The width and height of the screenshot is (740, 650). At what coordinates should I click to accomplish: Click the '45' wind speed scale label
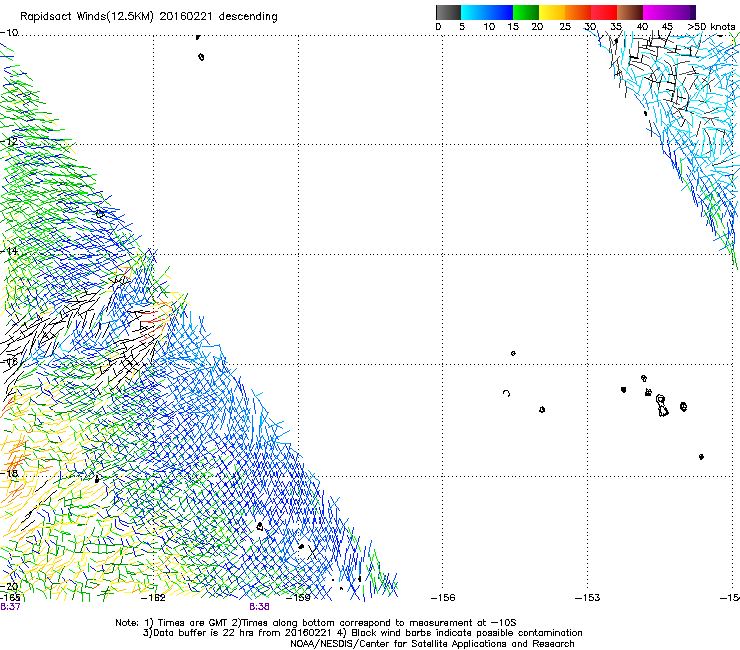667,26
